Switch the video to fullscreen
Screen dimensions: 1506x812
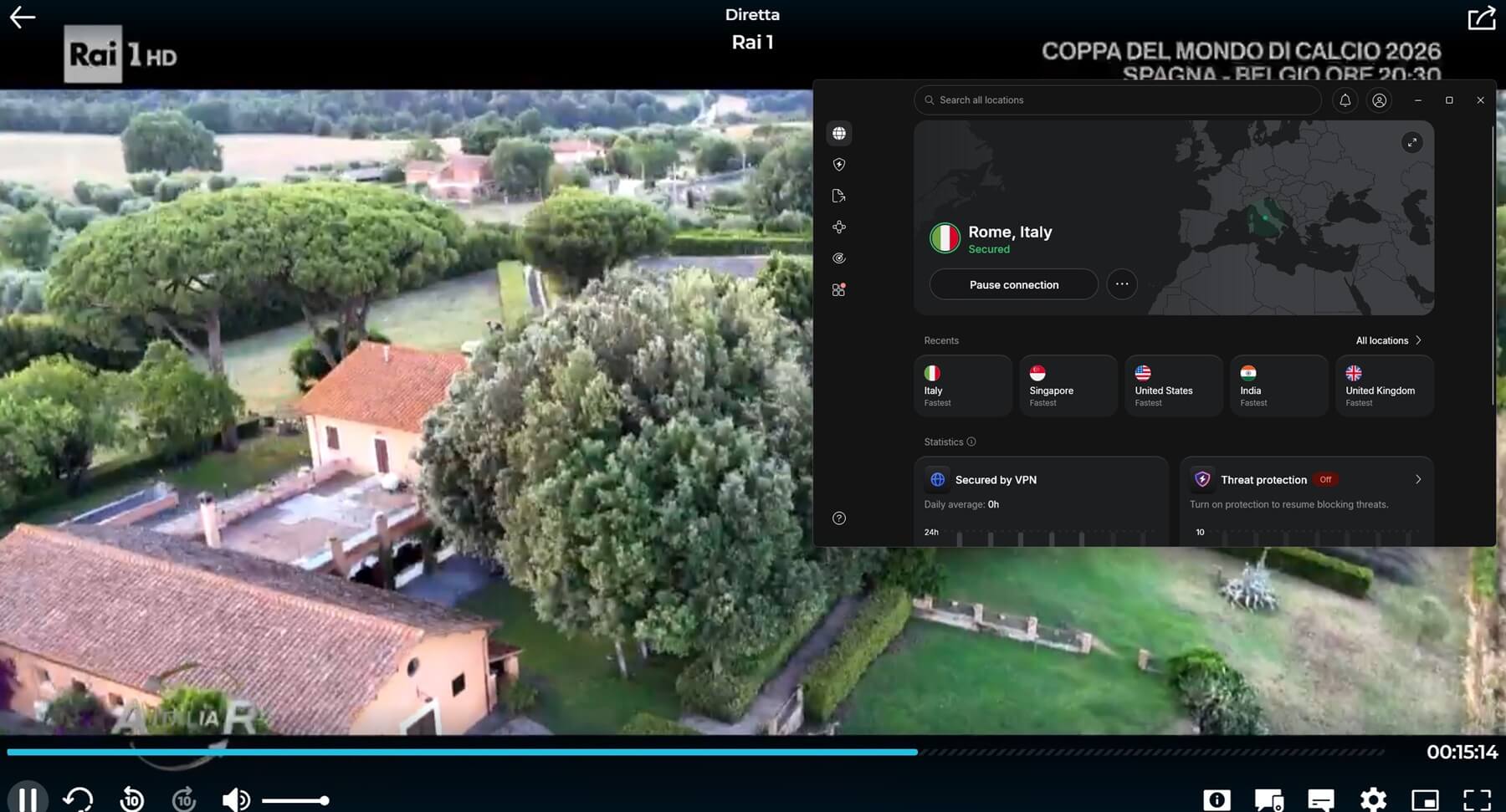(x=1478, y=800)
